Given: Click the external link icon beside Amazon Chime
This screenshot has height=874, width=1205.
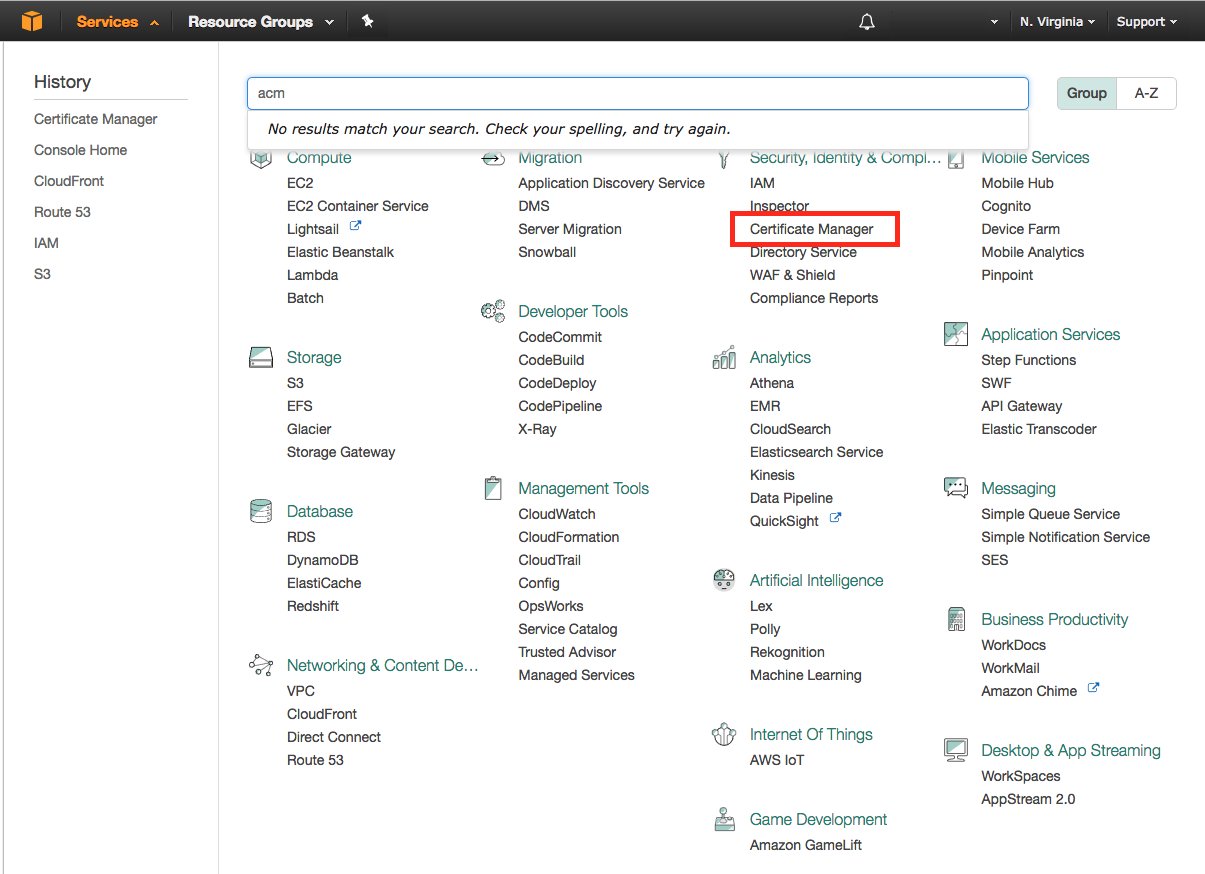Looking at the screenshot, I should [x=1093, y=690].
